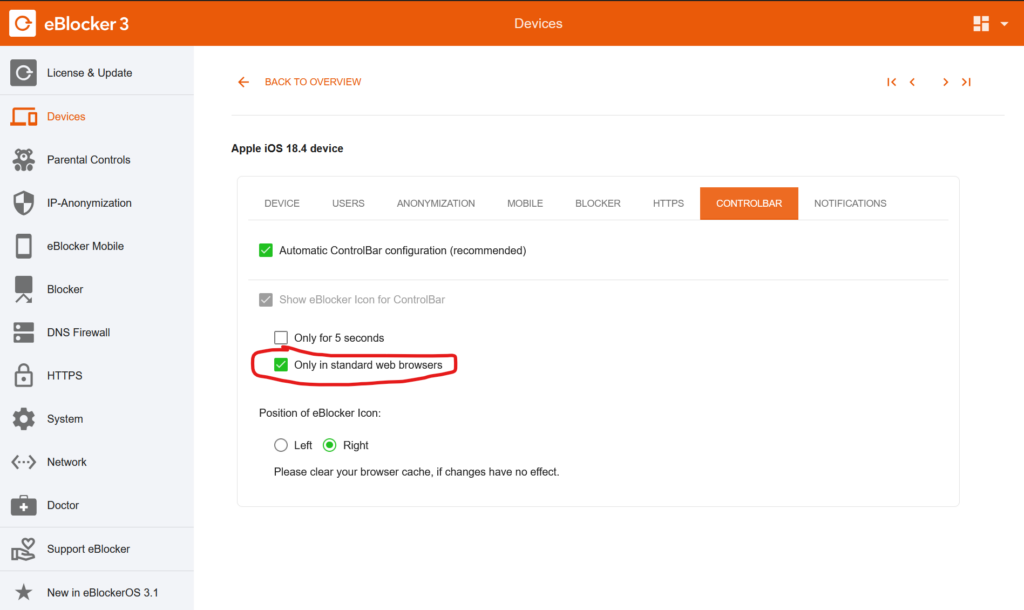Click the Apple iOS 18.4 device heading
Image resolution: width=1024 pixels, height=610 pixels.
(287, 148)
